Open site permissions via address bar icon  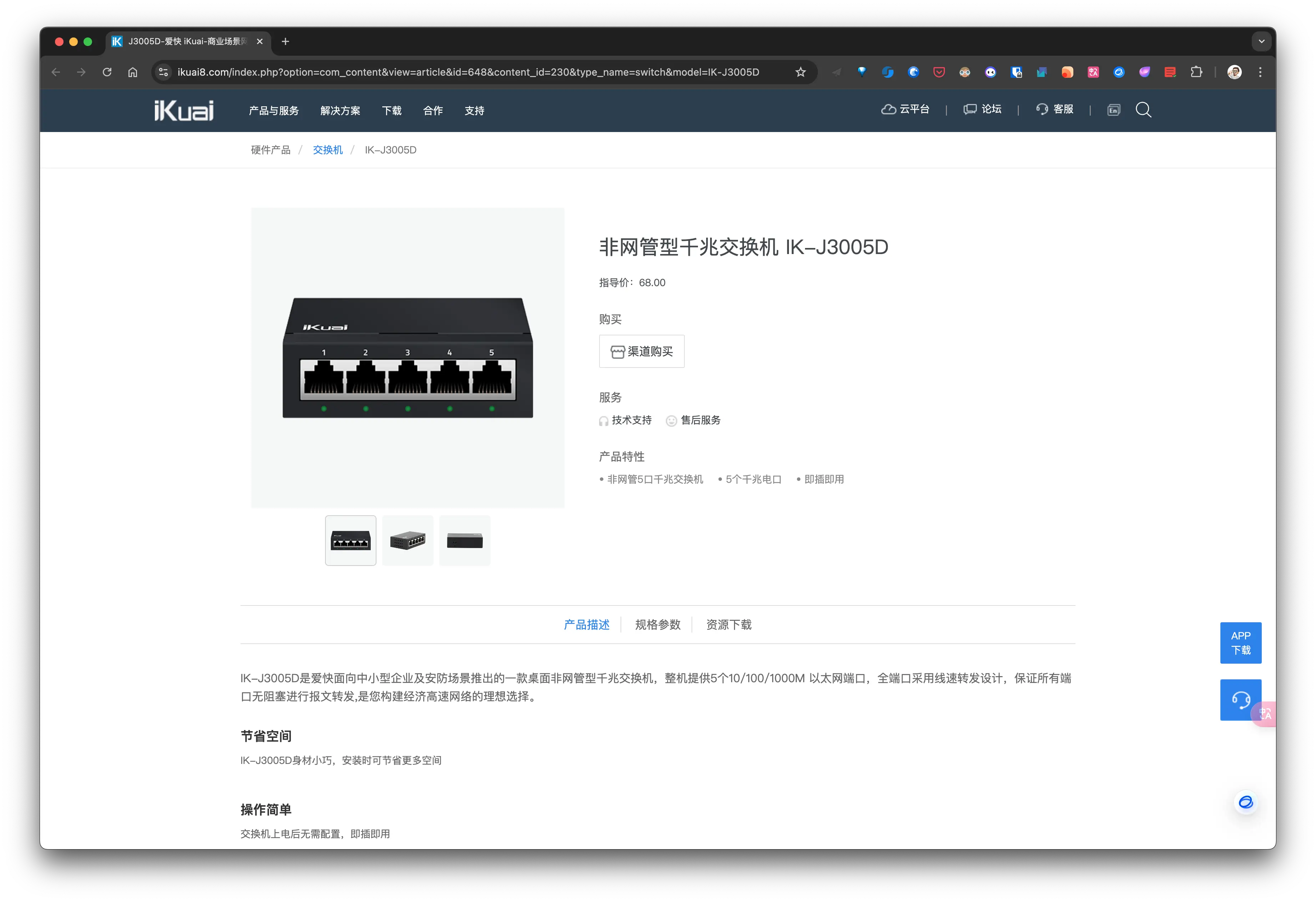163,72
